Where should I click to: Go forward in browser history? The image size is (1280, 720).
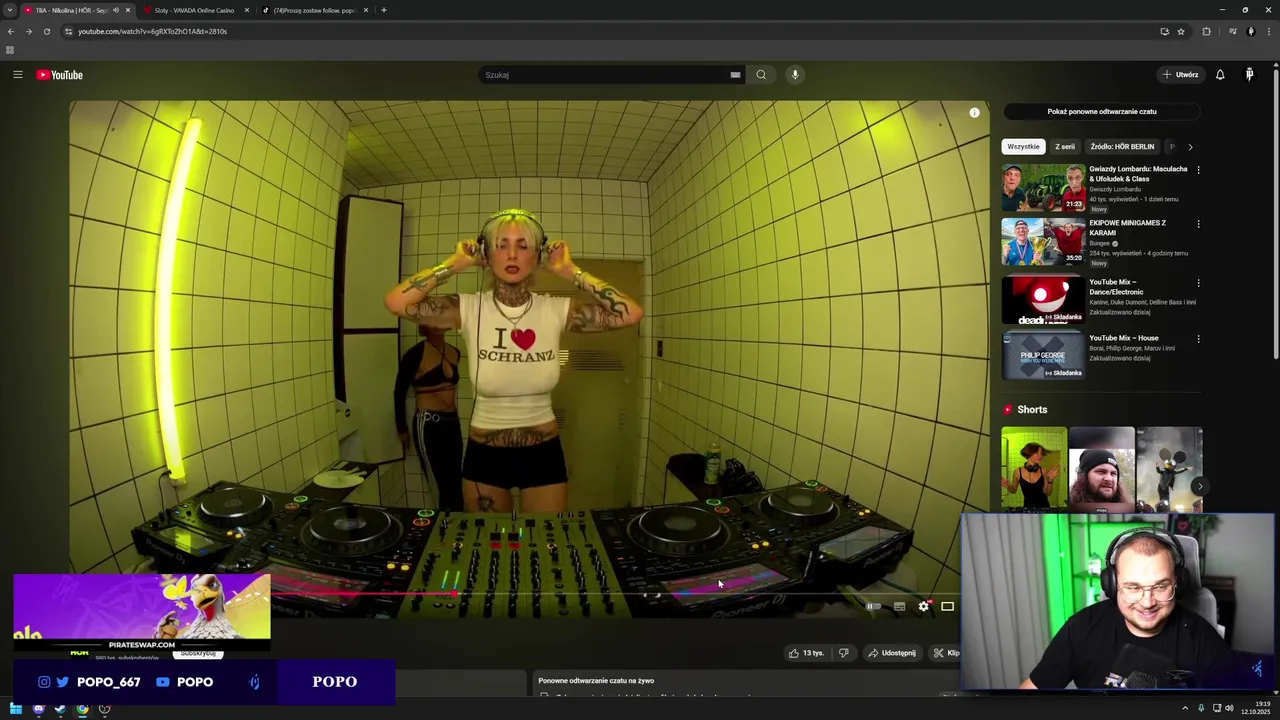click(x=28, y=31)
